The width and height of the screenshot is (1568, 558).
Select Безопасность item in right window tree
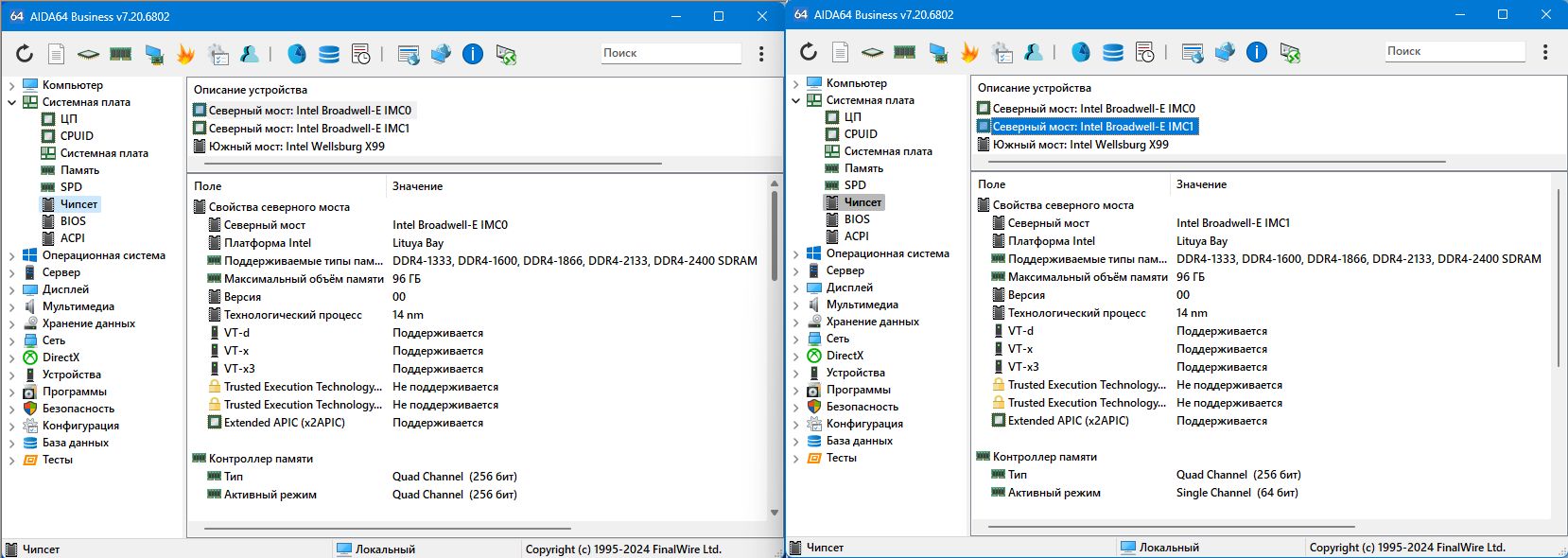(x=862, y=407)
